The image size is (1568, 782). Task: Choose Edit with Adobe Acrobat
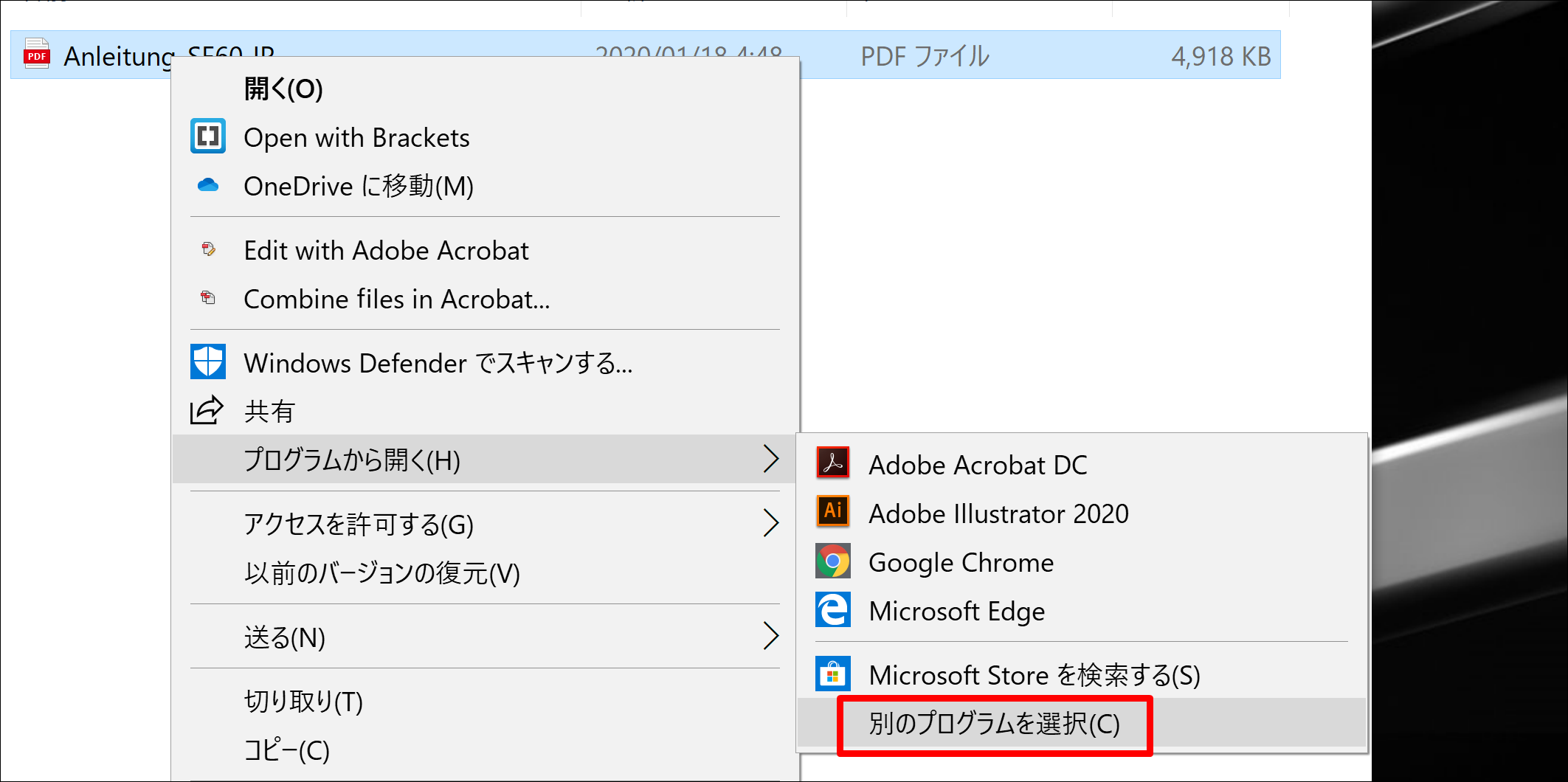(486, 250)
